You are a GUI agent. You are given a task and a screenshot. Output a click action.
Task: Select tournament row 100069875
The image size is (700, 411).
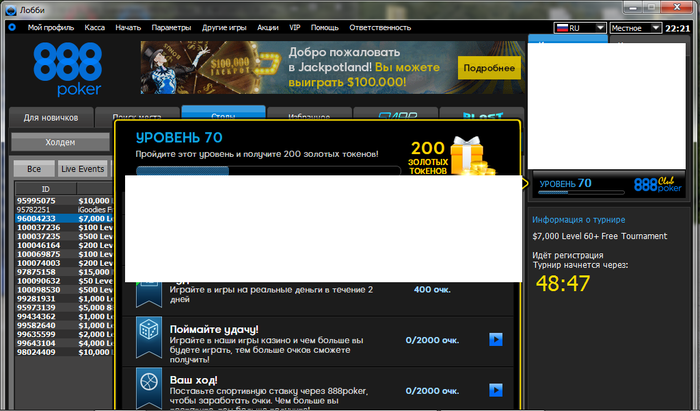64,254
